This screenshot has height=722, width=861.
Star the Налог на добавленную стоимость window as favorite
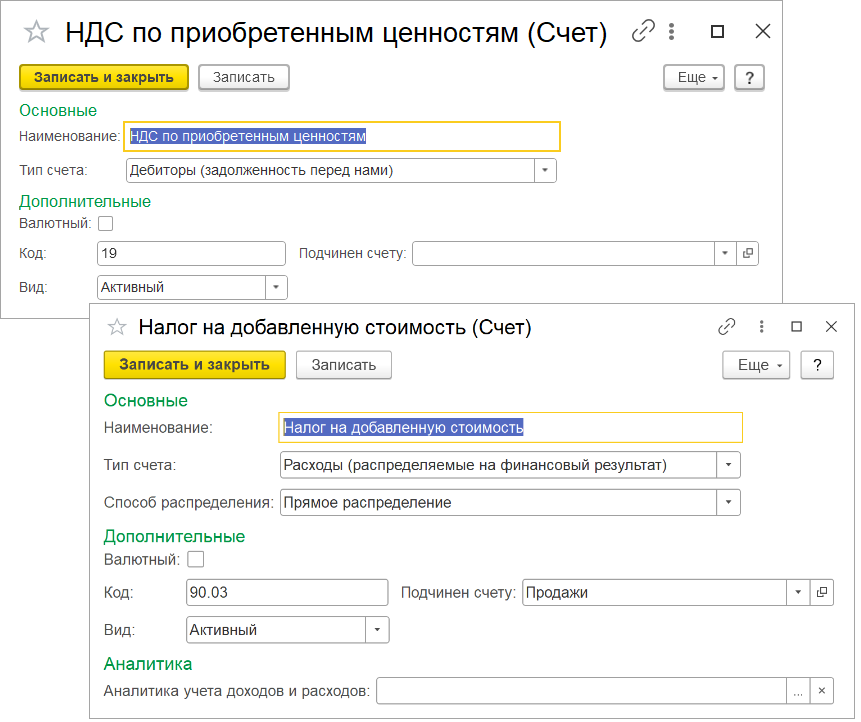click(x=117, y=327)
